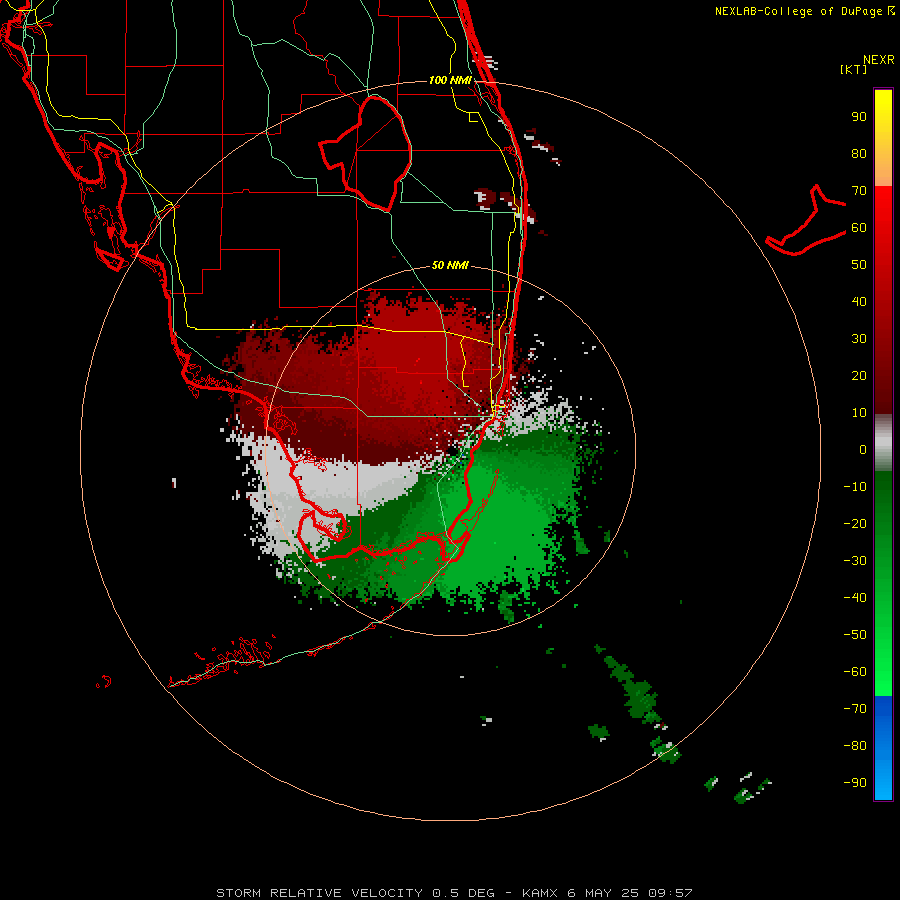Click the -30 knot scale value
This screenshot has height=900, width=900.
click(855, 561)
